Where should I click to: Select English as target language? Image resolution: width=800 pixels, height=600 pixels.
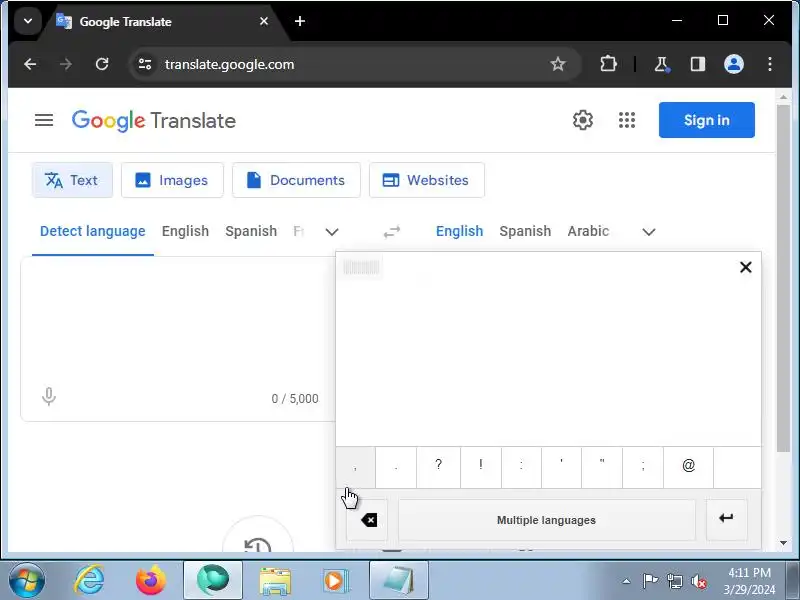[x=459, y=231]
